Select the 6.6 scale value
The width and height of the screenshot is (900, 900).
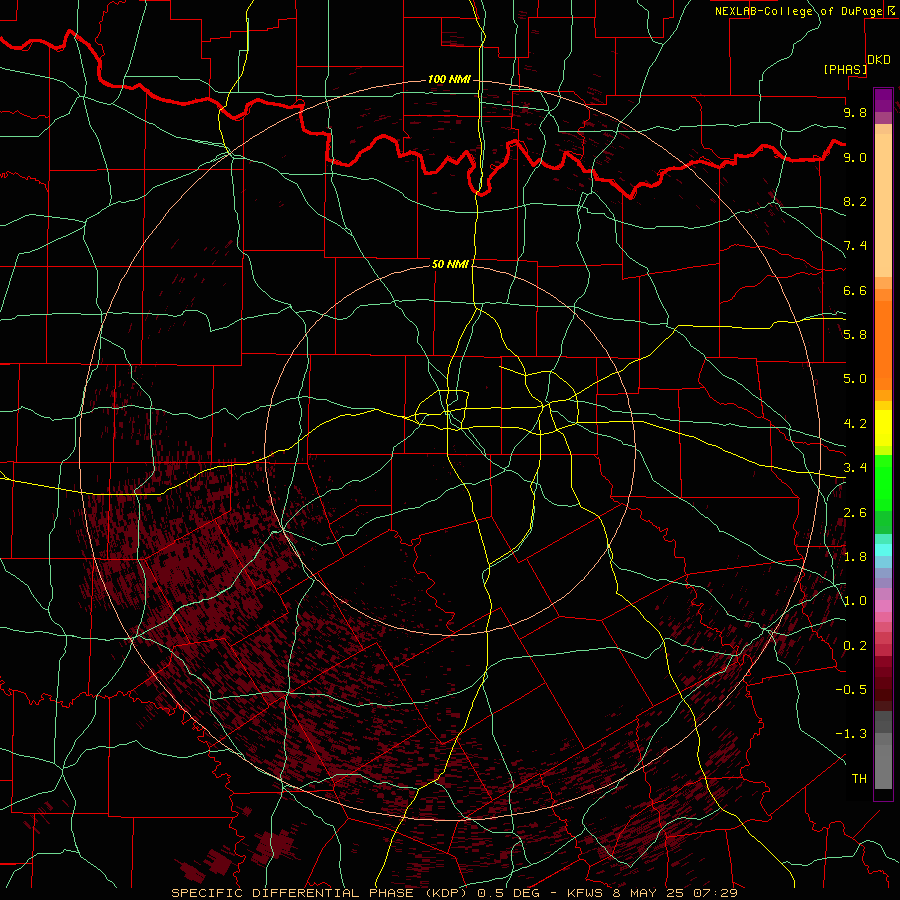[x=855, y=290]
